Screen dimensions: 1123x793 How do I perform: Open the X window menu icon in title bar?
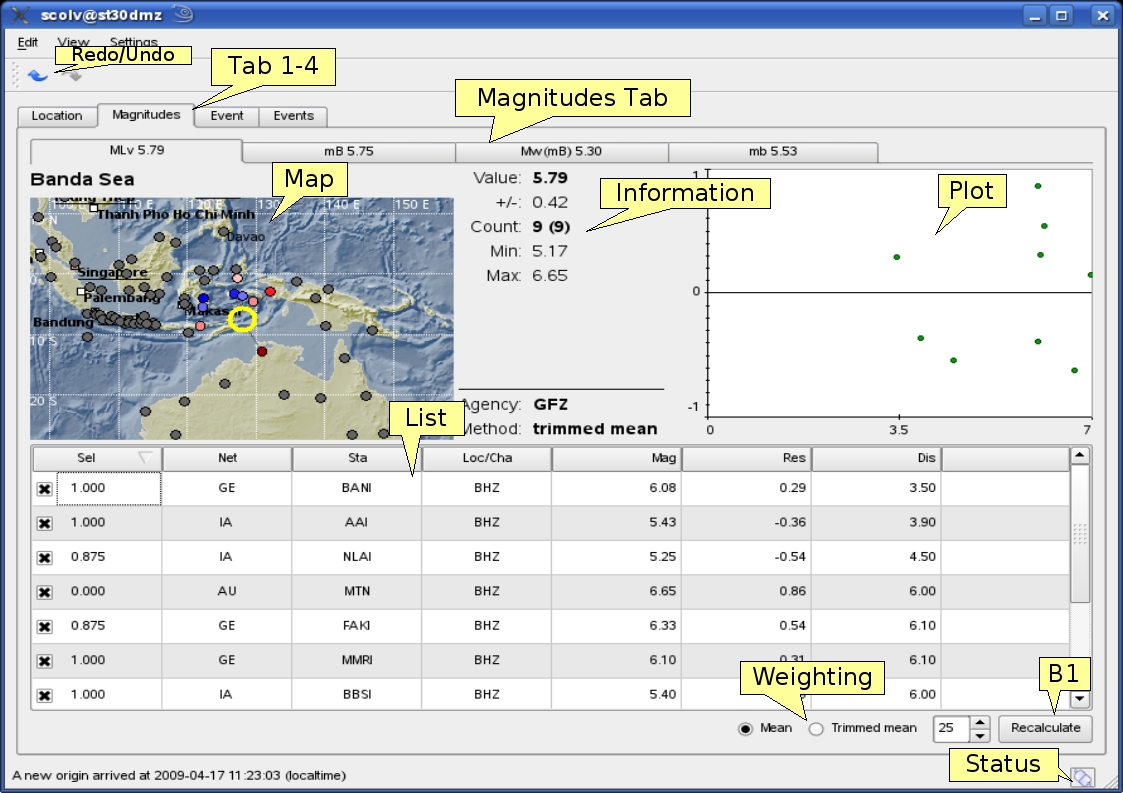coord(20,14)
